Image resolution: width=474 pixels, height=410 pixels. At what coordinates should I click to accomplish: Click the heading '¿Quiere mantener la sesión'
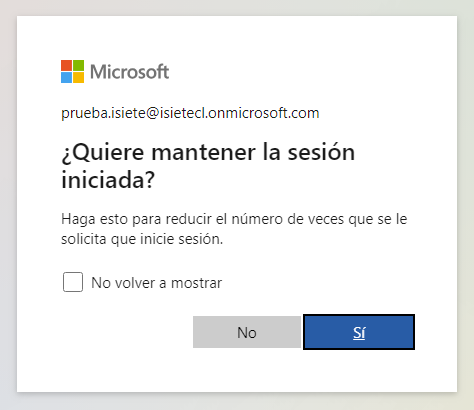[x=208, y=153]
